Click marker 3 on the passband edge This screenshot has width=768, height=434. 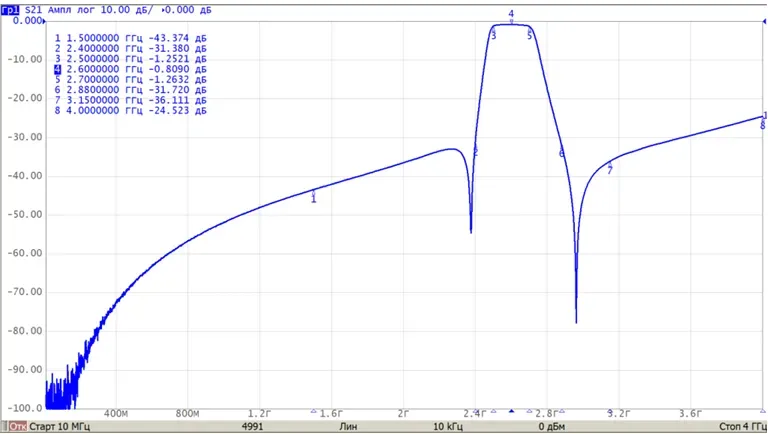(x=494, y=34)
